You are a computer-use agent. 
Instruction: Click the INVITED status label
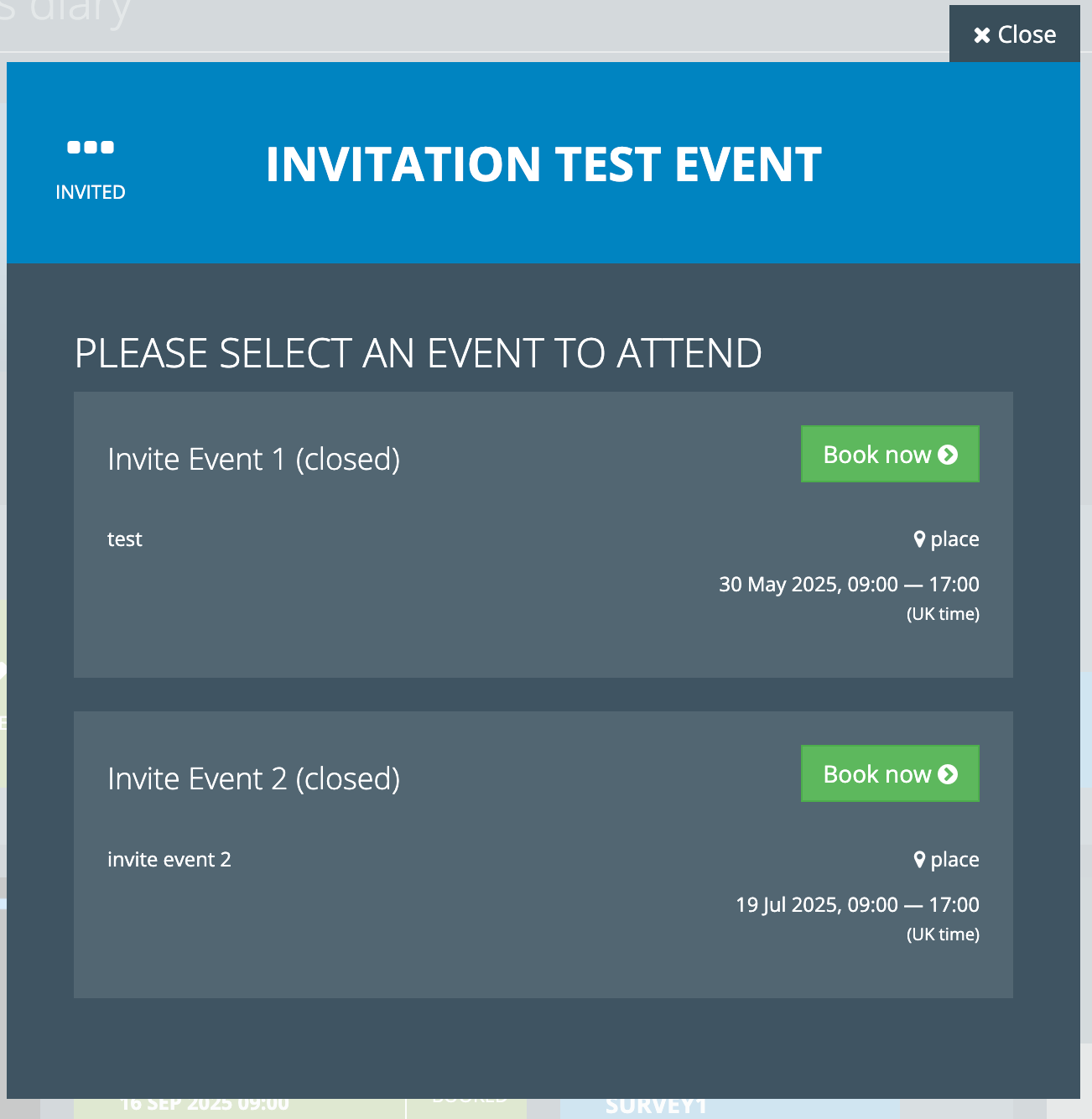[91, 192]
